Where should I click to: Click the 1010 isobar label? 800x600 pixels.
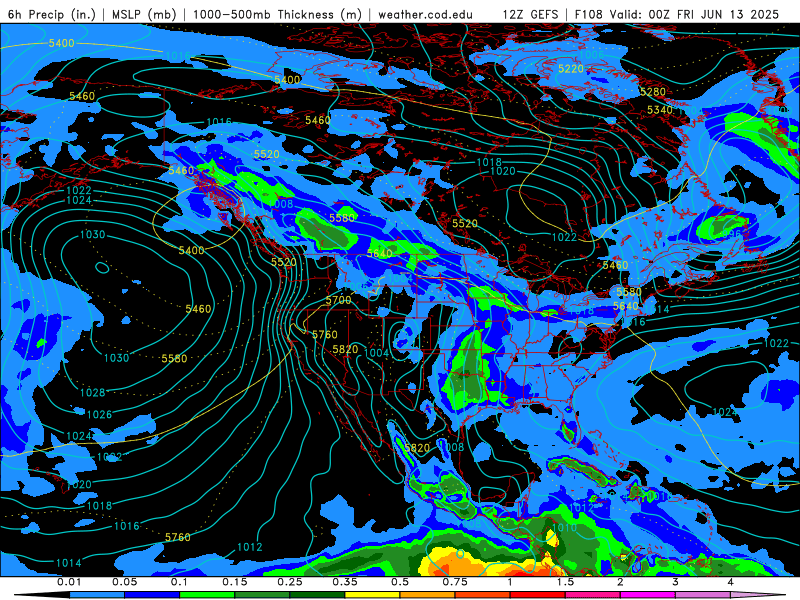point(564,527)
